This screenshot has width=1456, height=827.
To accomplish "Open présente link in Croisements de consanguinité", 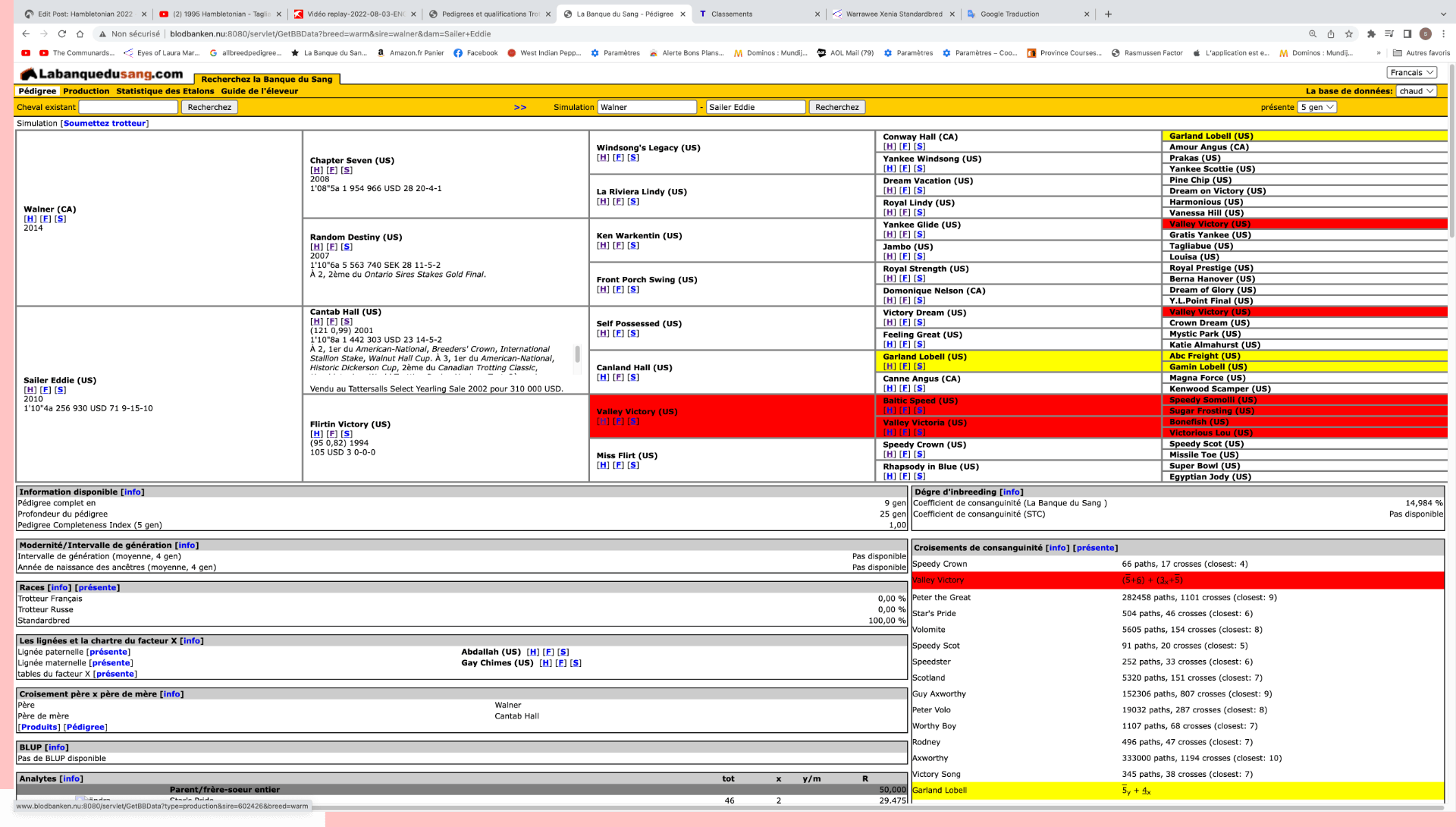I will point(1095,548).
